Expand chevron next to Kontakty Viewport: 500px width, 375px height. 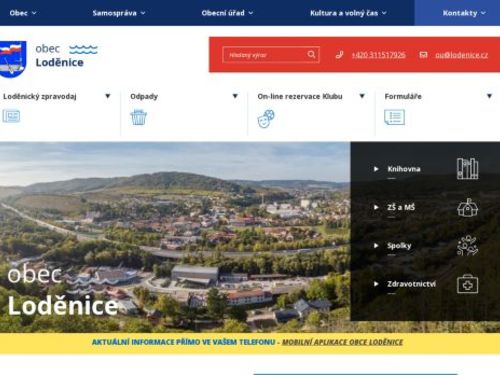483,13
